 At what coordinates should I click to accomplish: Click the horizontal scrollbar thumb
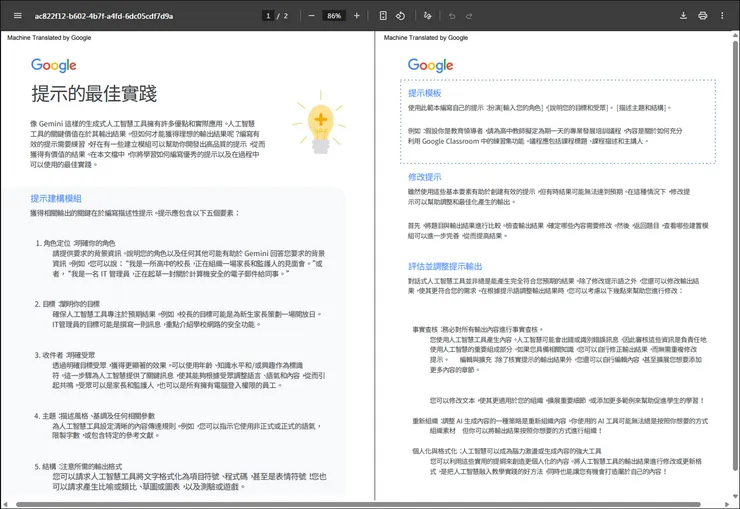(x=358, y=504)
